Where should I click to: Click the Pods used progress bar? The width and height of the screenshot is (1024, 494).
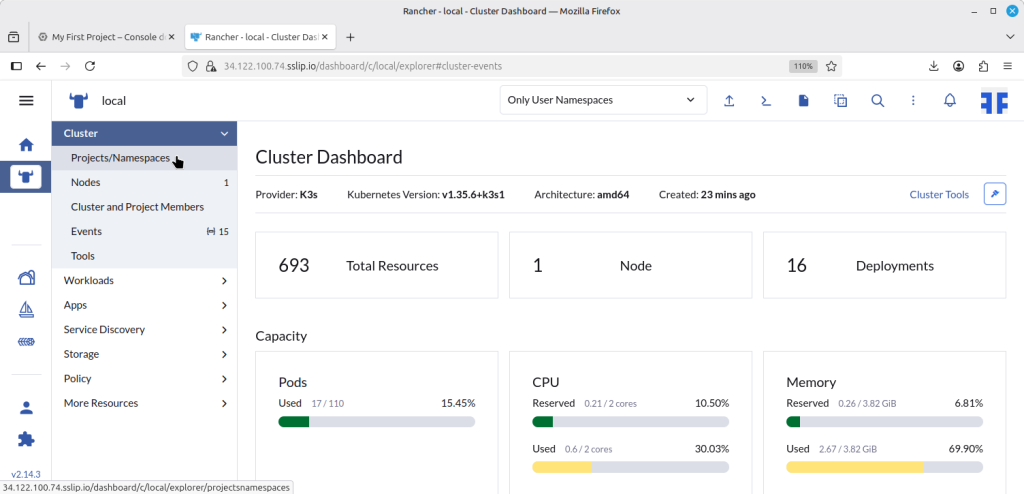click(377, 422)
